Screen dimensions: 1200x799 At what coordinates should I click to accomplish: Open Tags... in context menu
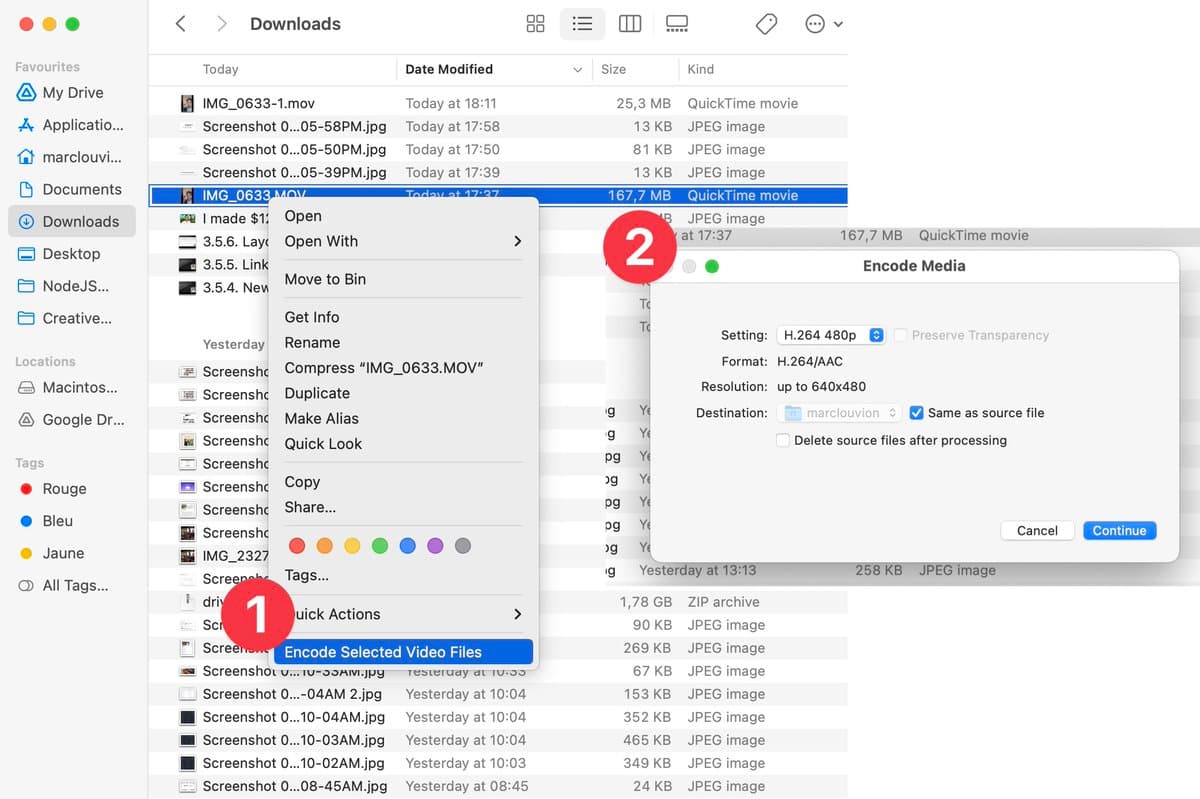click(403, 575)
